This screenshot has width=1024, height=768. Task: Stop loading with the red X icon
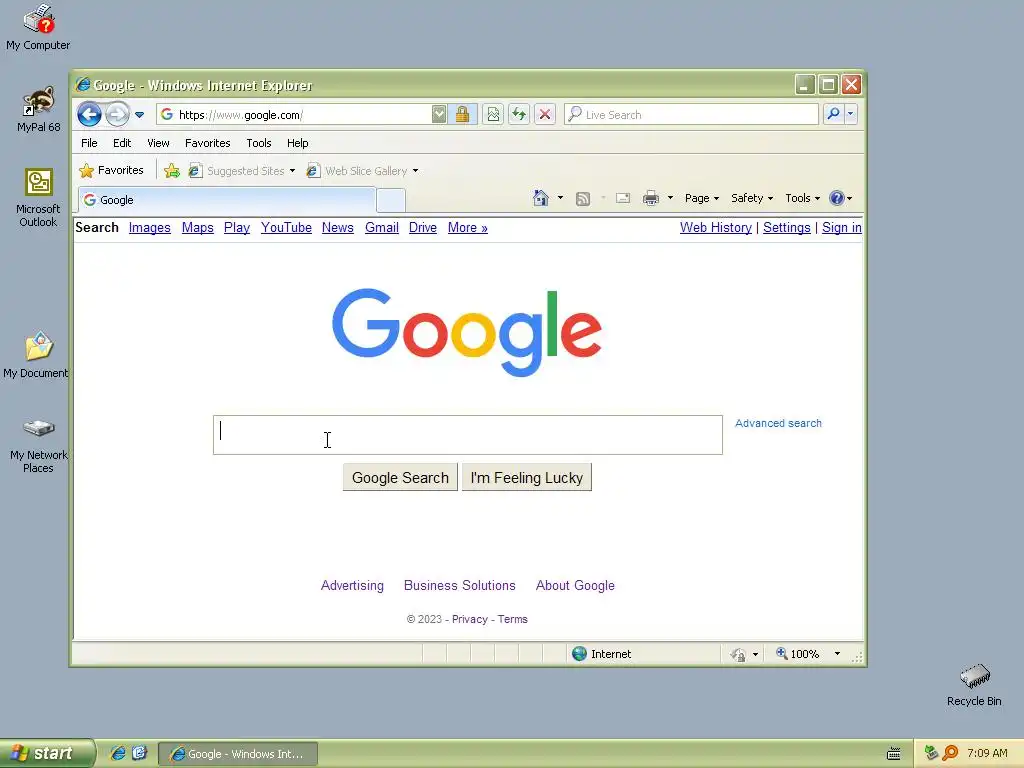pos(545,115)
